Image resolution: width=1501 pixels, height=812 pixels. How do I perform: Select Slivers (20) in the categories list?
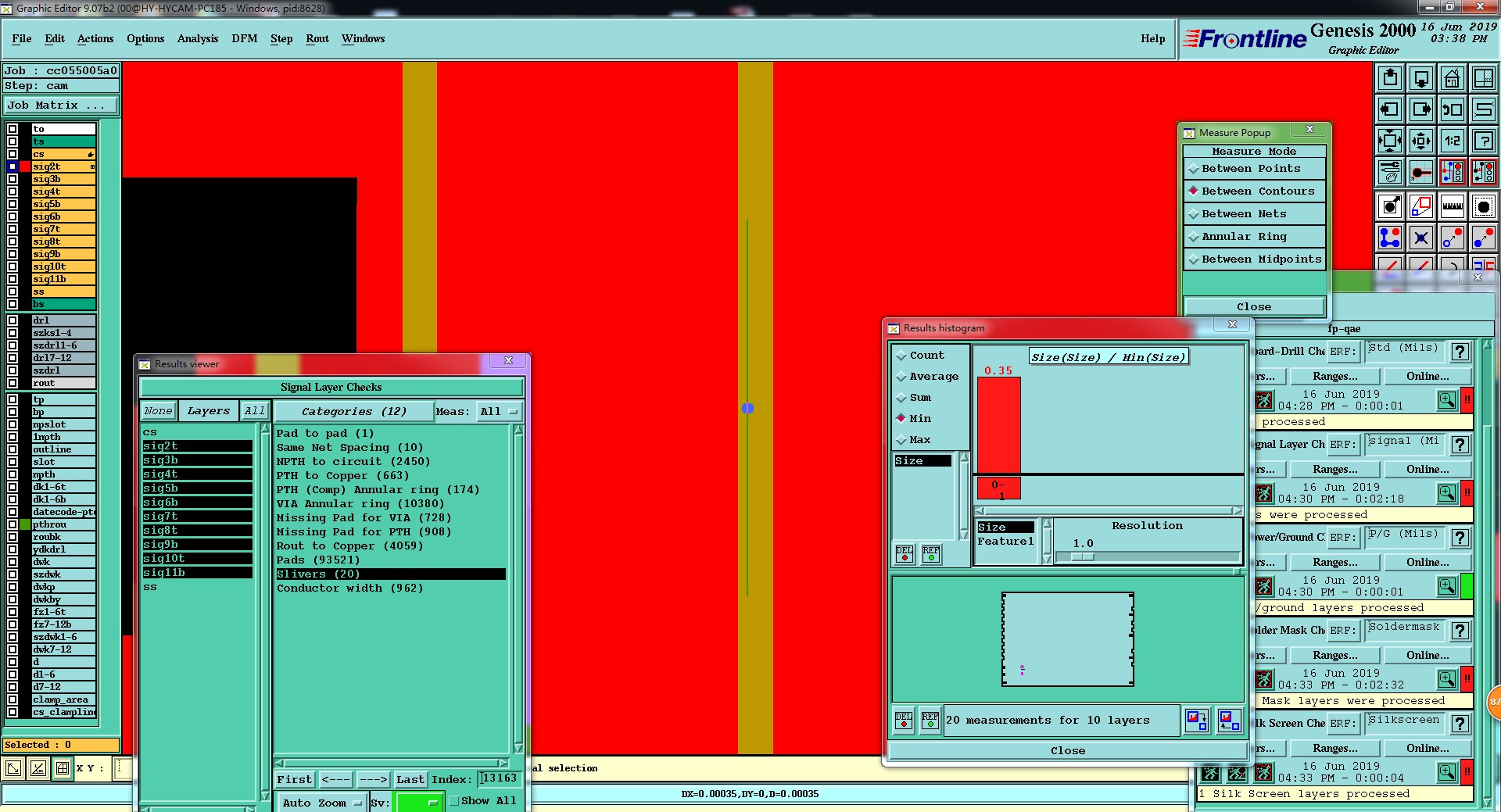click(x=391, y=574)
